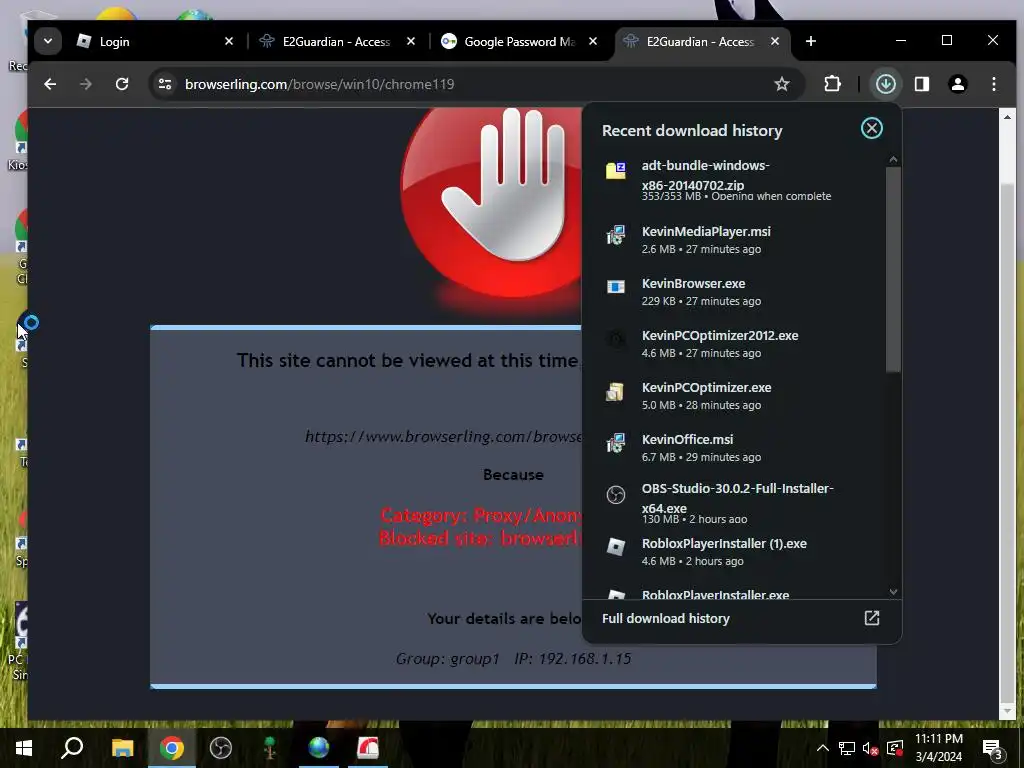Switch to the Google Password Manager tab
Viewport: 1024px width, 768px height.
(x=519, y=41)
